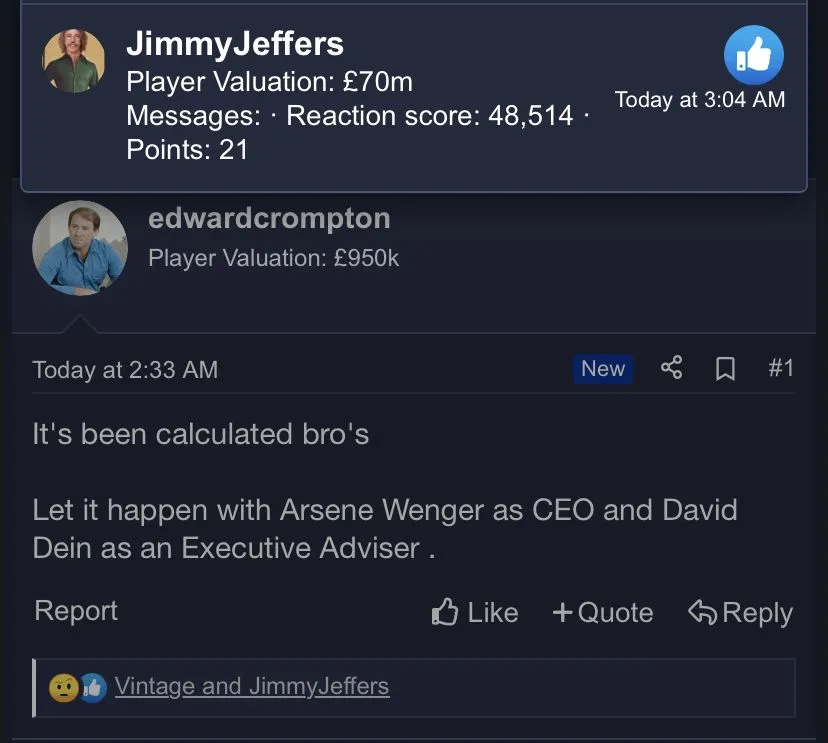Click the Points: 21 stat
The height and width of the screenshot is (743, 828).
187,150
